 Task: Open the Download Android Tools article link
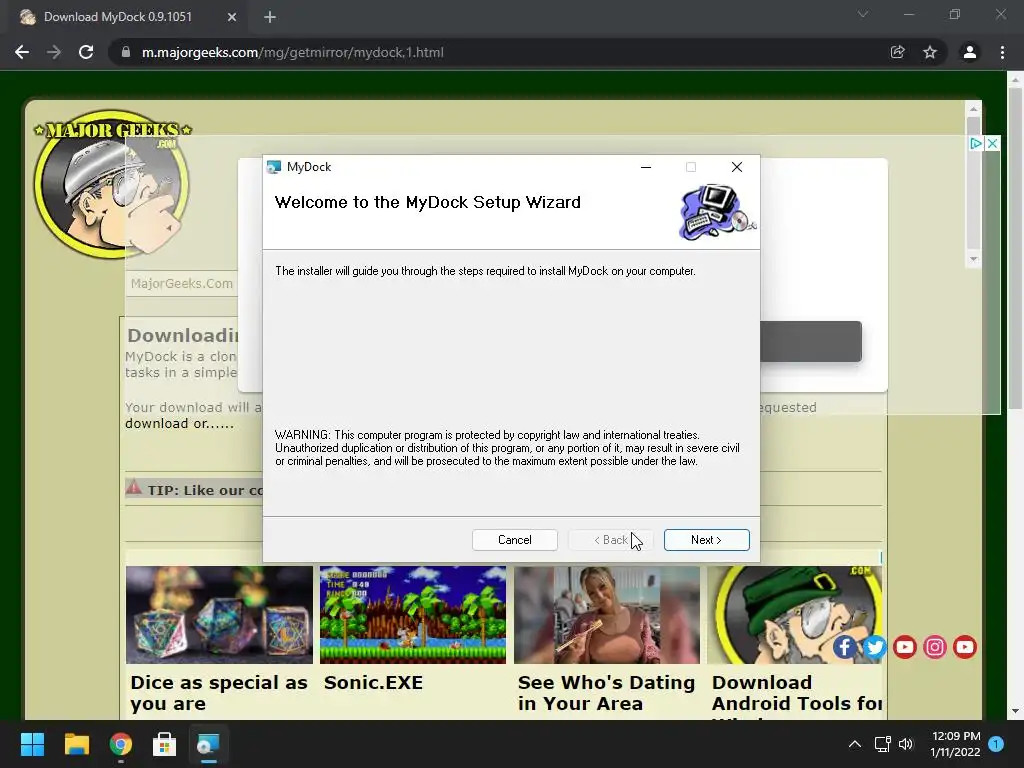coord(797,693)
